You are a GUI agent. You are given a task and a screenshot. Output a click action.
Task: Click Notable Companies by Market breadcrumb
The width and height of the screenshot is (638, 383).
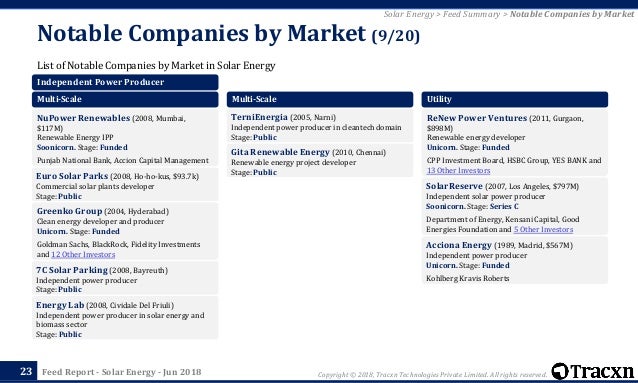pyautogui.click(x=572, y=14)
